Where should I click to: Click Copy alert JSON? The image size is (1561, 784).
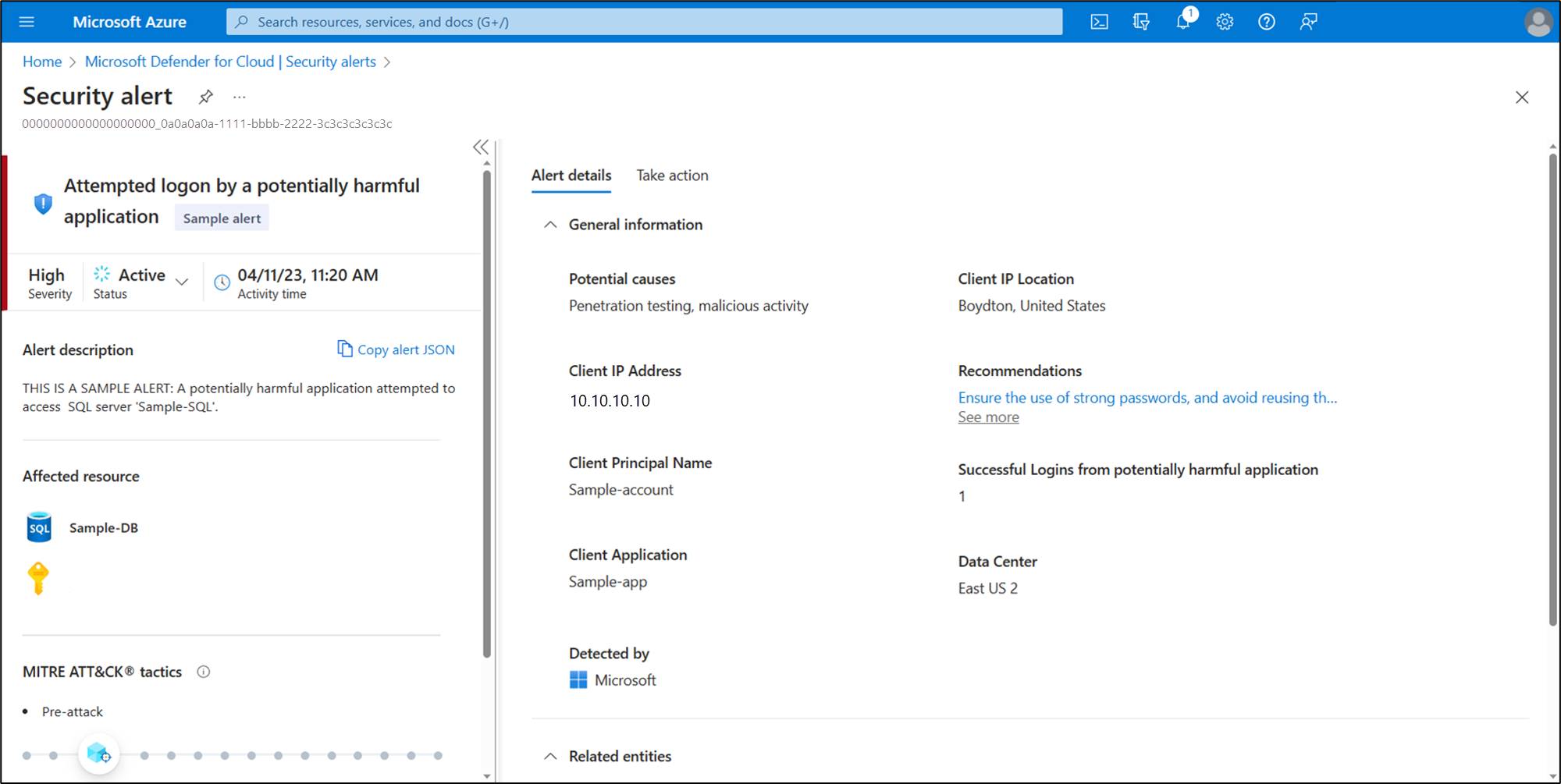point(396,349)
